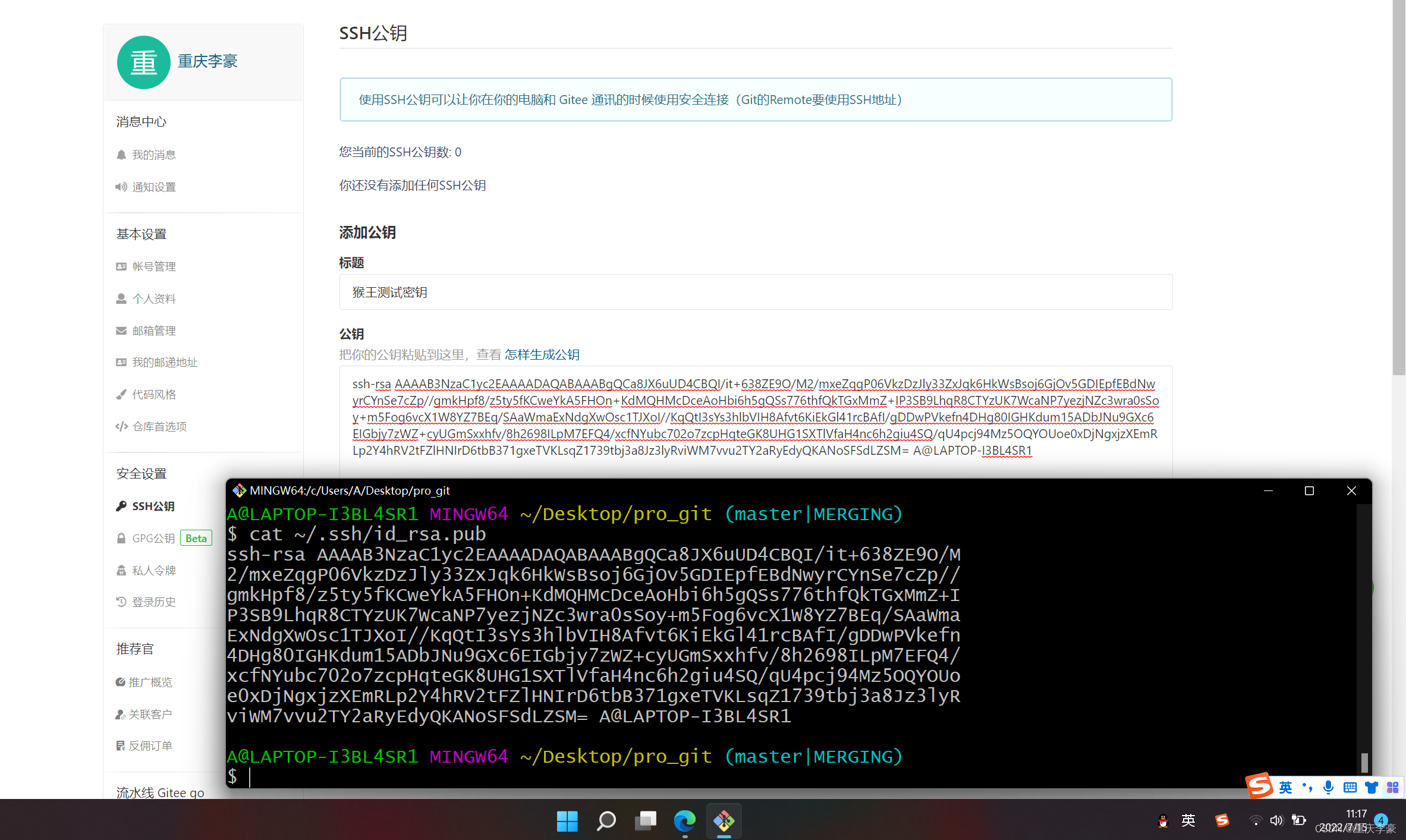The width and height of the screenshot is (1406, 840).
Task: Click the code icon beside 仓库首选项
Action: [121, 426]
